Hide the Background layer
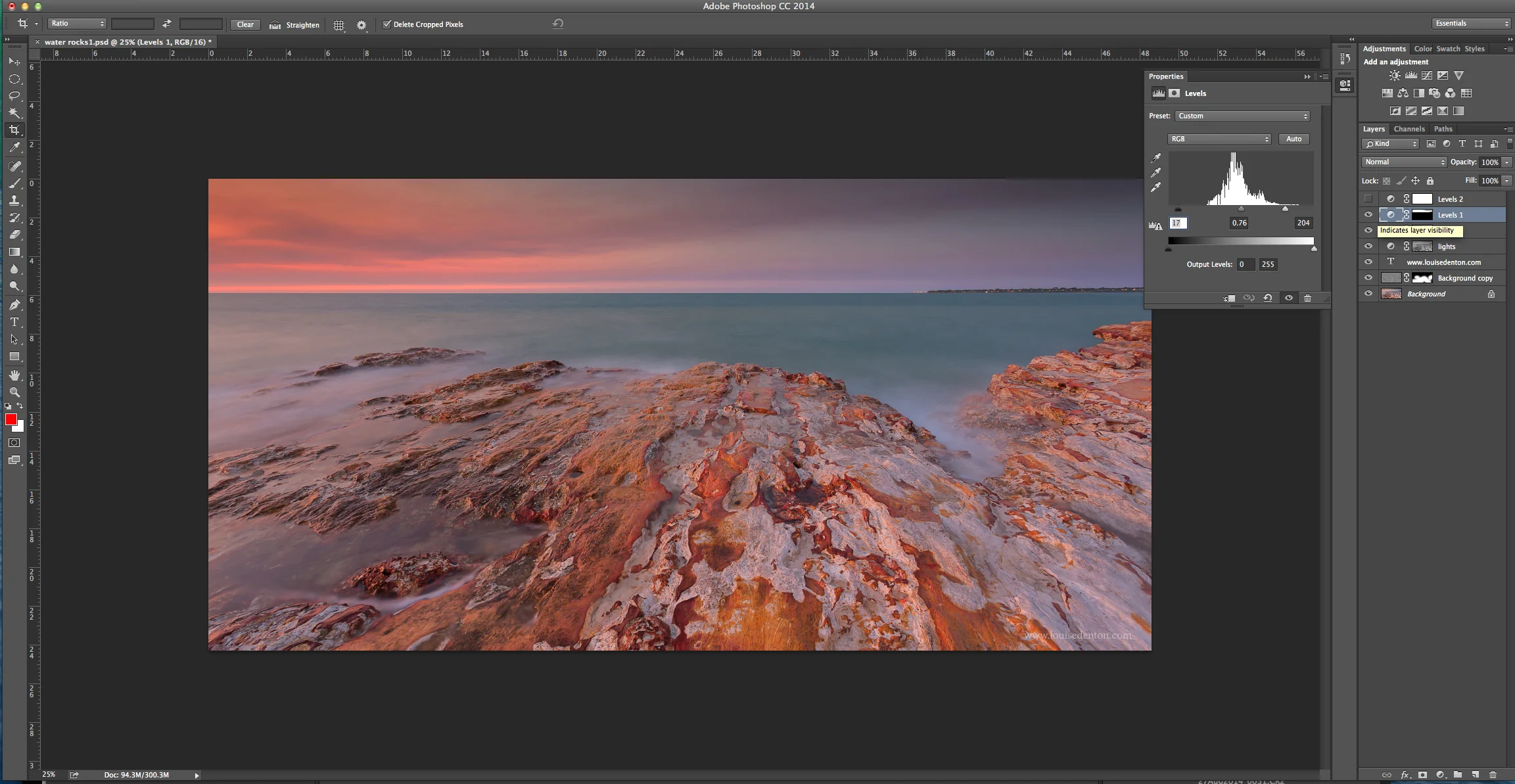The width and height of the screenshot is (1515, 784). (1368, 294)
